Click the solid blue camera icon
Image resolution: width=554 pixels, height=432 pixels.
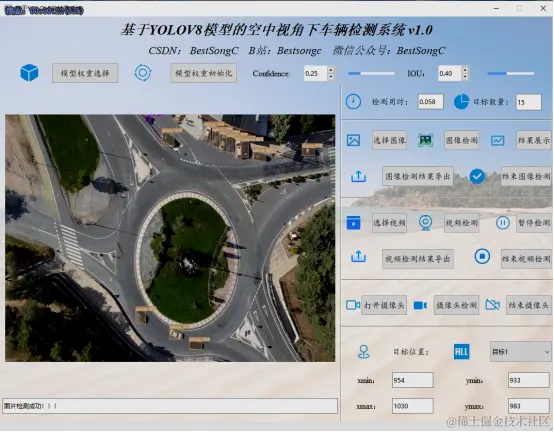point(420,305)
